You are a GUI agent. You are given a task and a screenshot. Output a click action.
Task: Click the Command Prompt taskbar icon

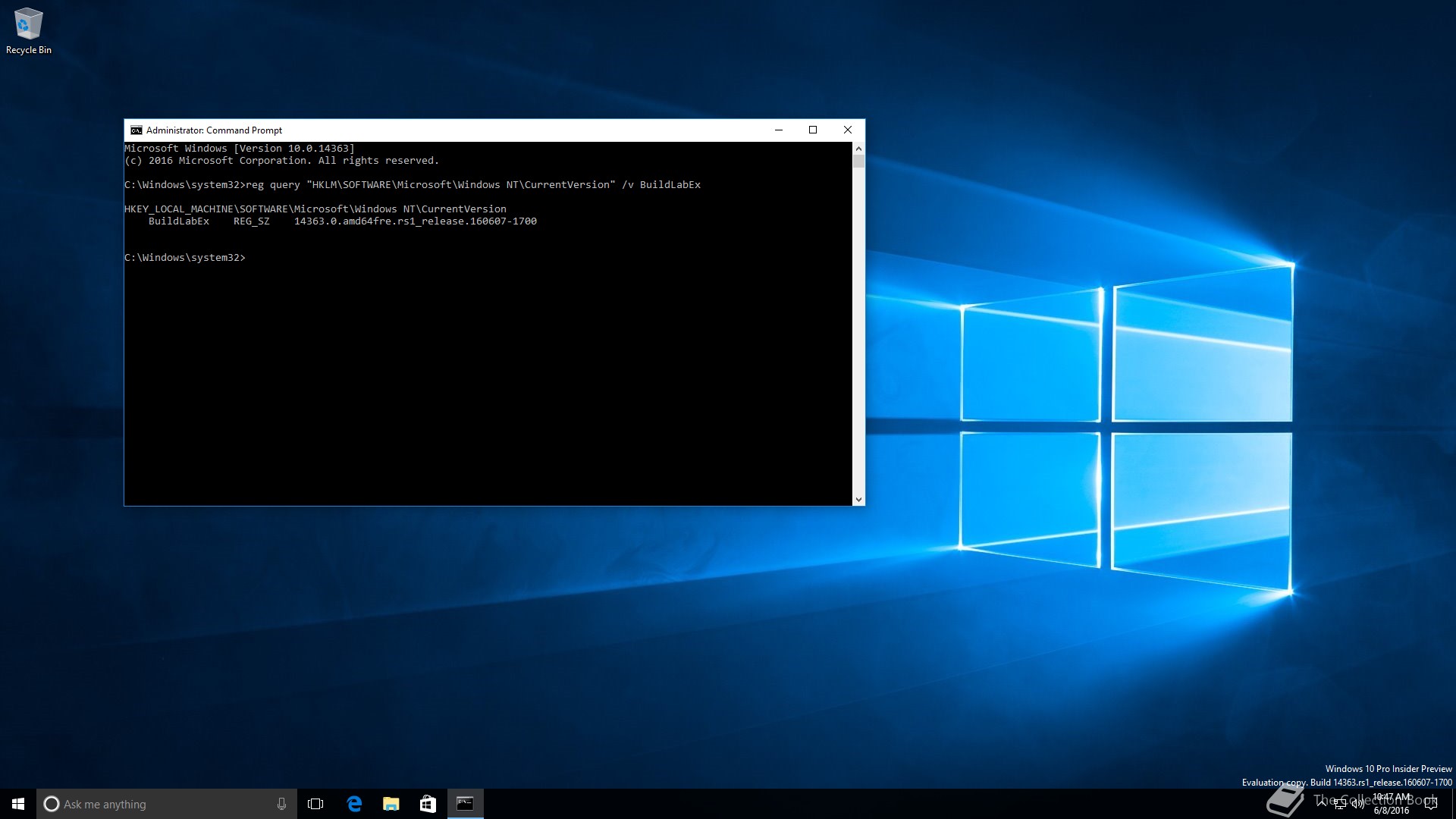click(x=465, y=804)
